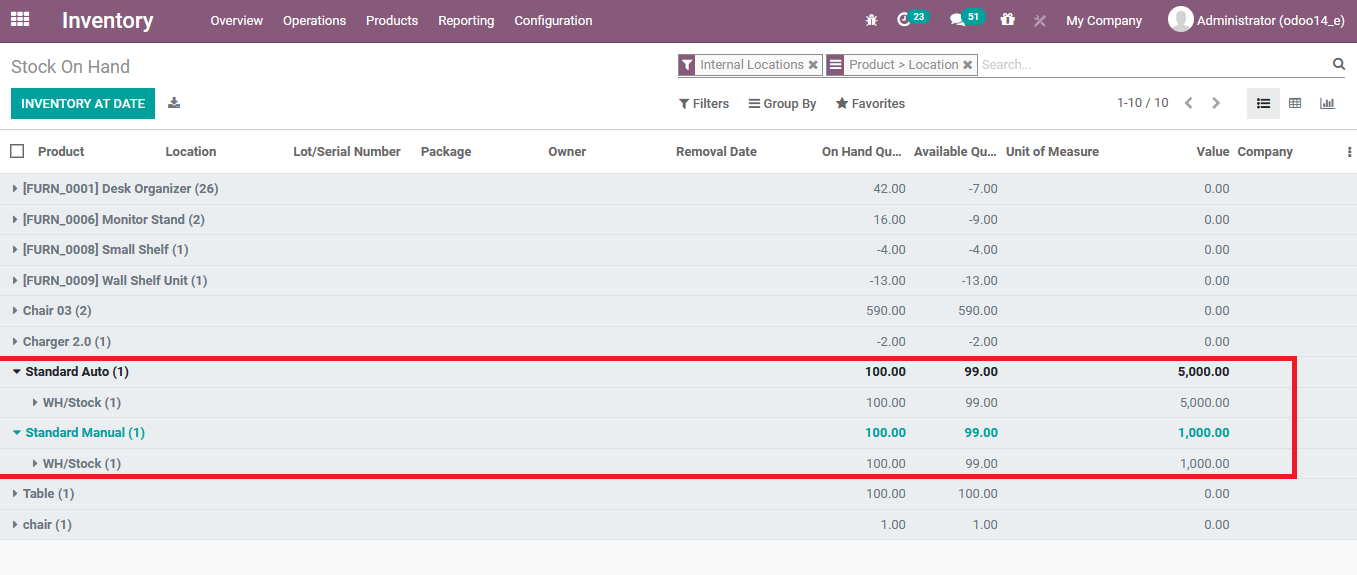Open the Operations menu
Viewport: 1357px width, 575px height.
pyautogui.click(x=314, y=20)
